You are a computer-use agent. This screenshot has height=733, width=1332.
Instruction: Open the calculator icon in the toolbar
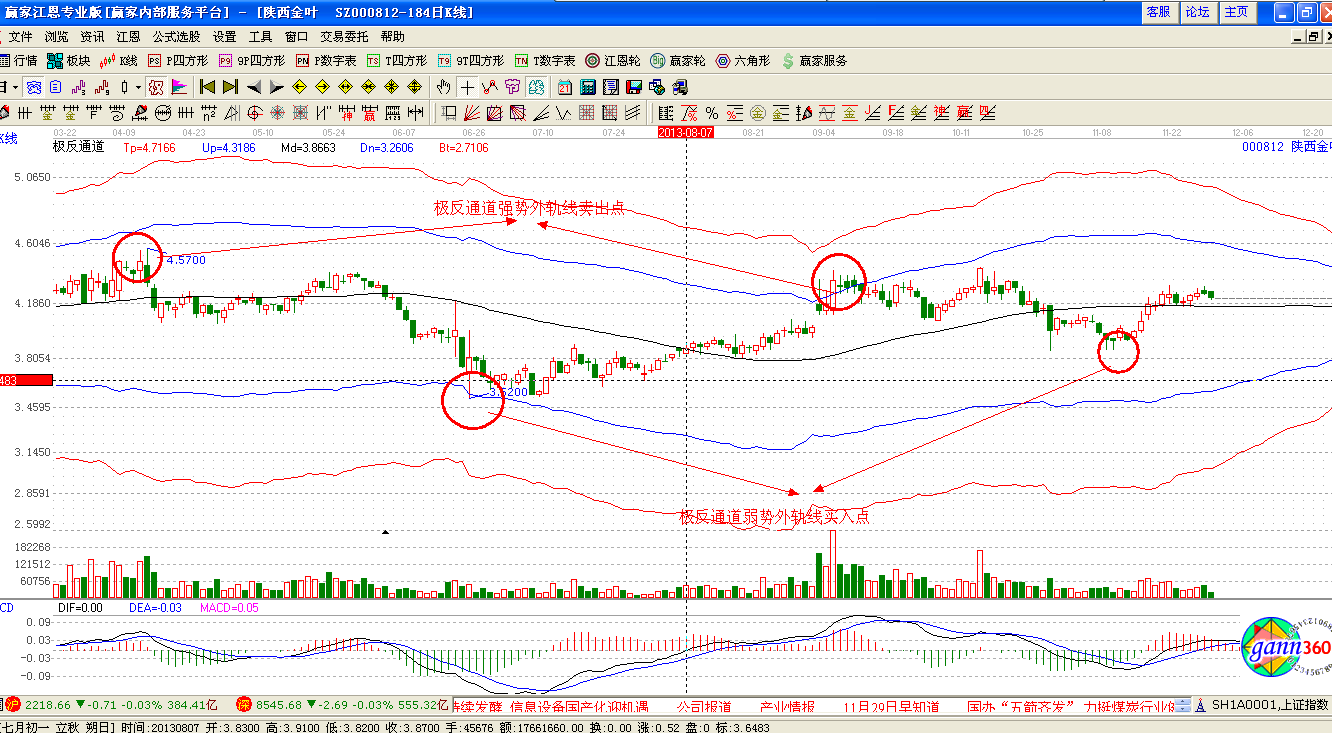588,87
